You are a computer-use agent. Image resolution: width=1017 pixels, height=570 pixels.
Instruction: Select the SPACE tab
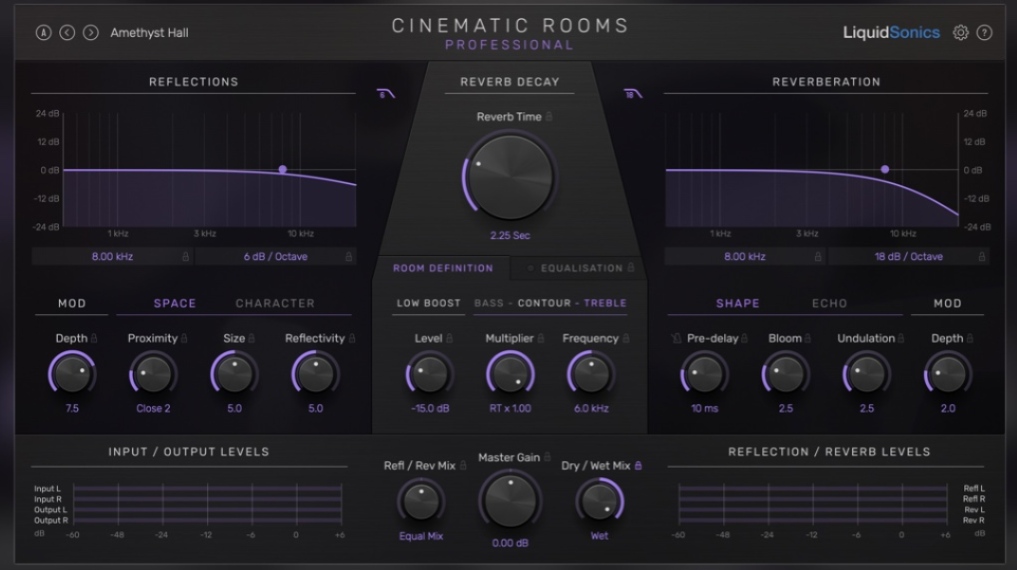[174, 303]
